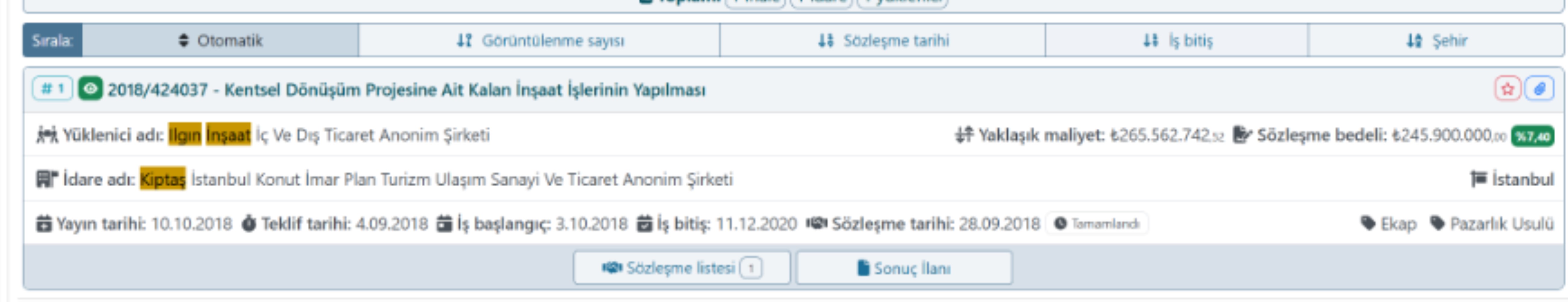Click the handshake icon in Sözleşme listesi
This screenshot has width=1568, height=302.
[x=612, y=268]
